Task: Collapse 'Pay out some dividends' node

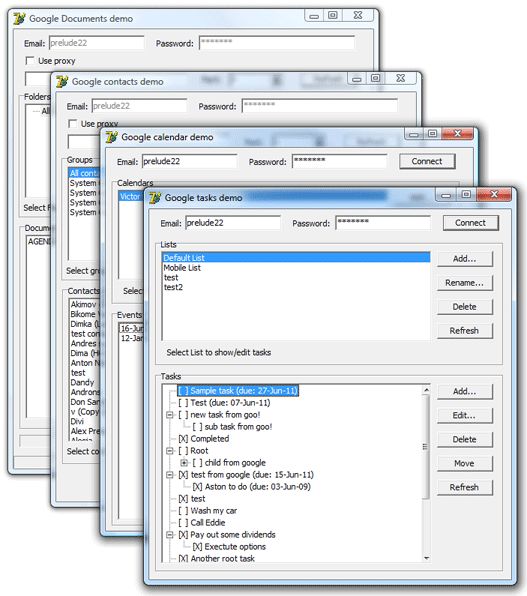Action: pyautogui.click(x=170, y=535)
